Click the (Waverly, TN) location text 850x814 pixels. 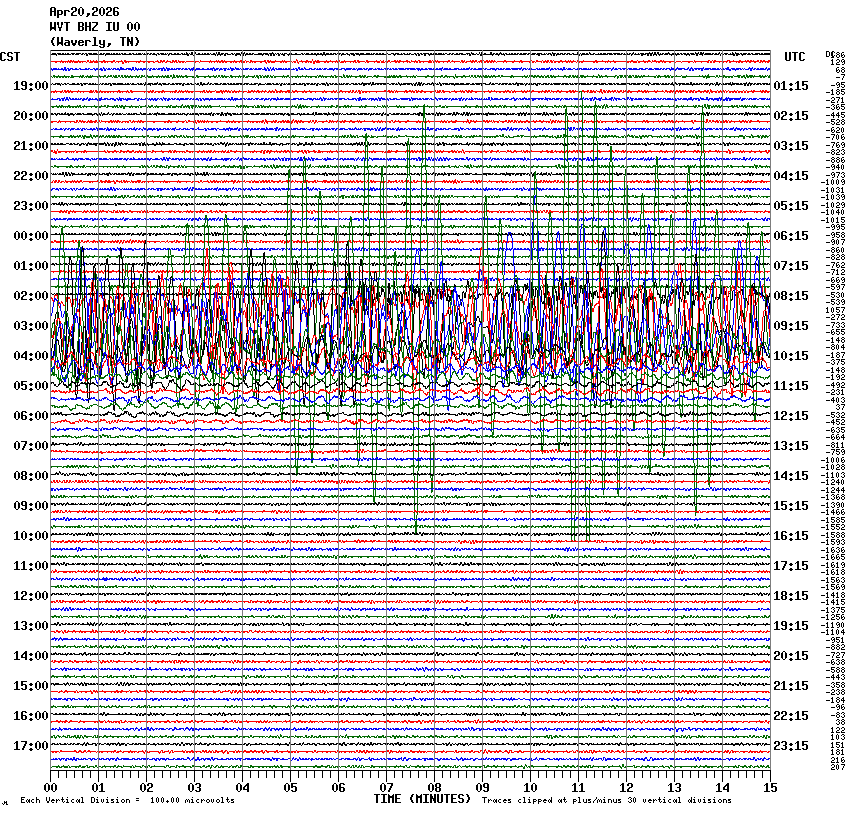(94, 42)
